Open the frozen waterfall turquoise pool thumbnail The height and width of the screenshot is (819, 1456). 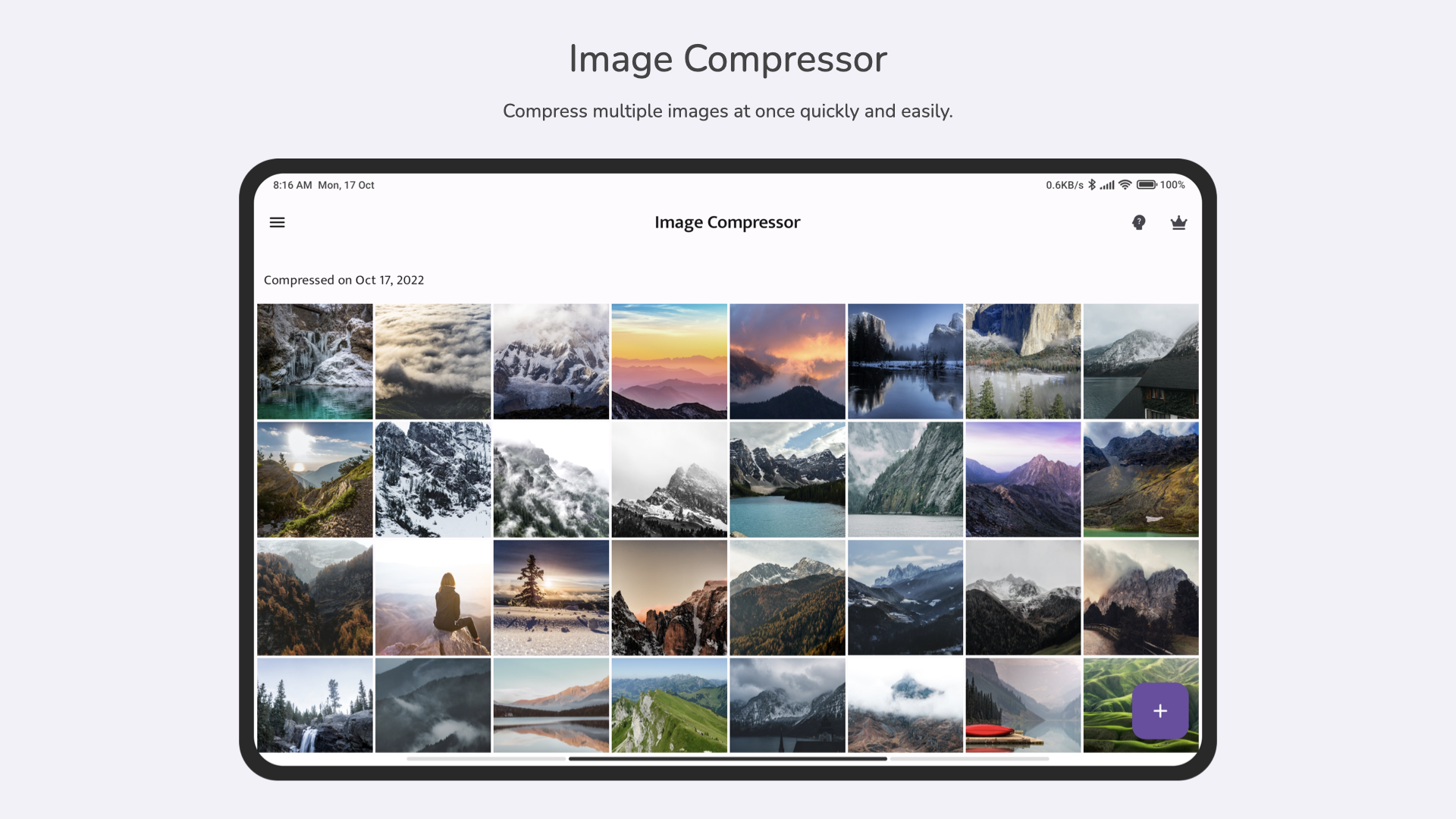click(315, 361)
